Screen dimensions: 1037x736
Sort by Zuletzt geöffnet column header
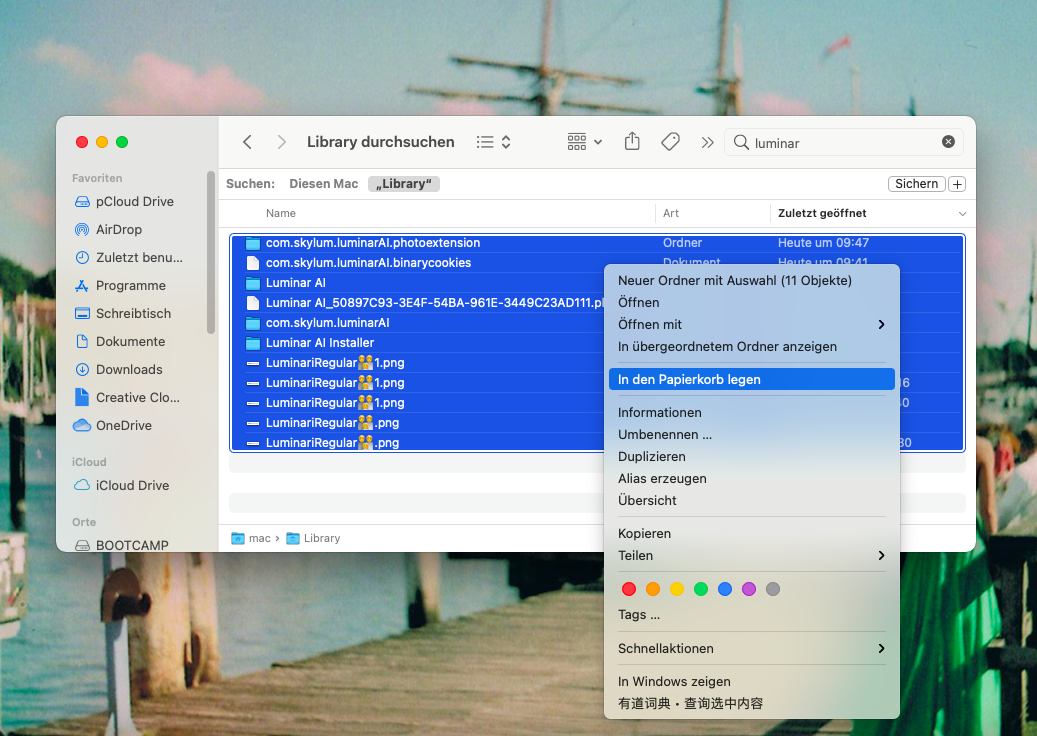pos(821,213)
